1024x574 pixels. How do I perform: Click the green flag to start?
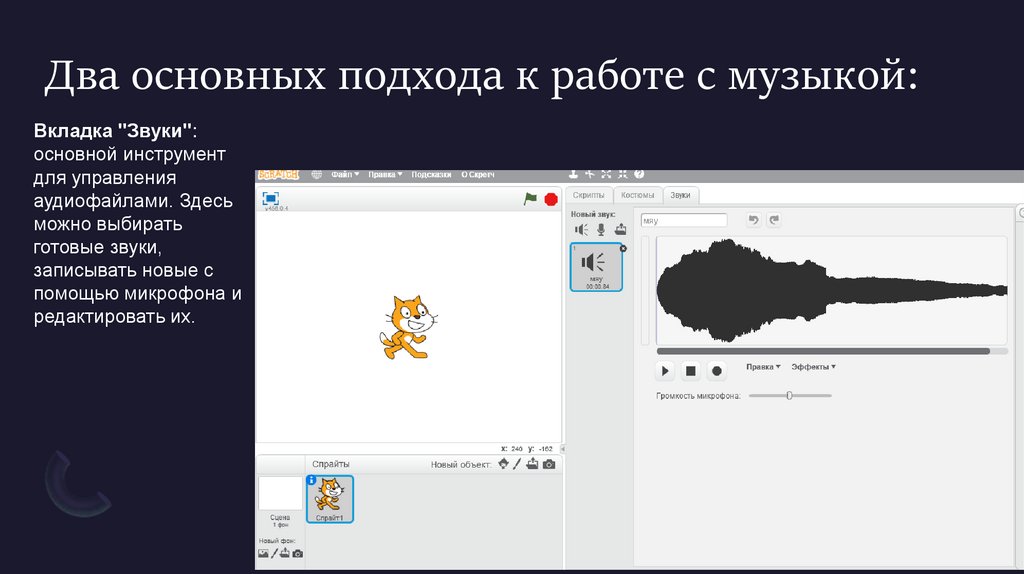pos(530,199)
